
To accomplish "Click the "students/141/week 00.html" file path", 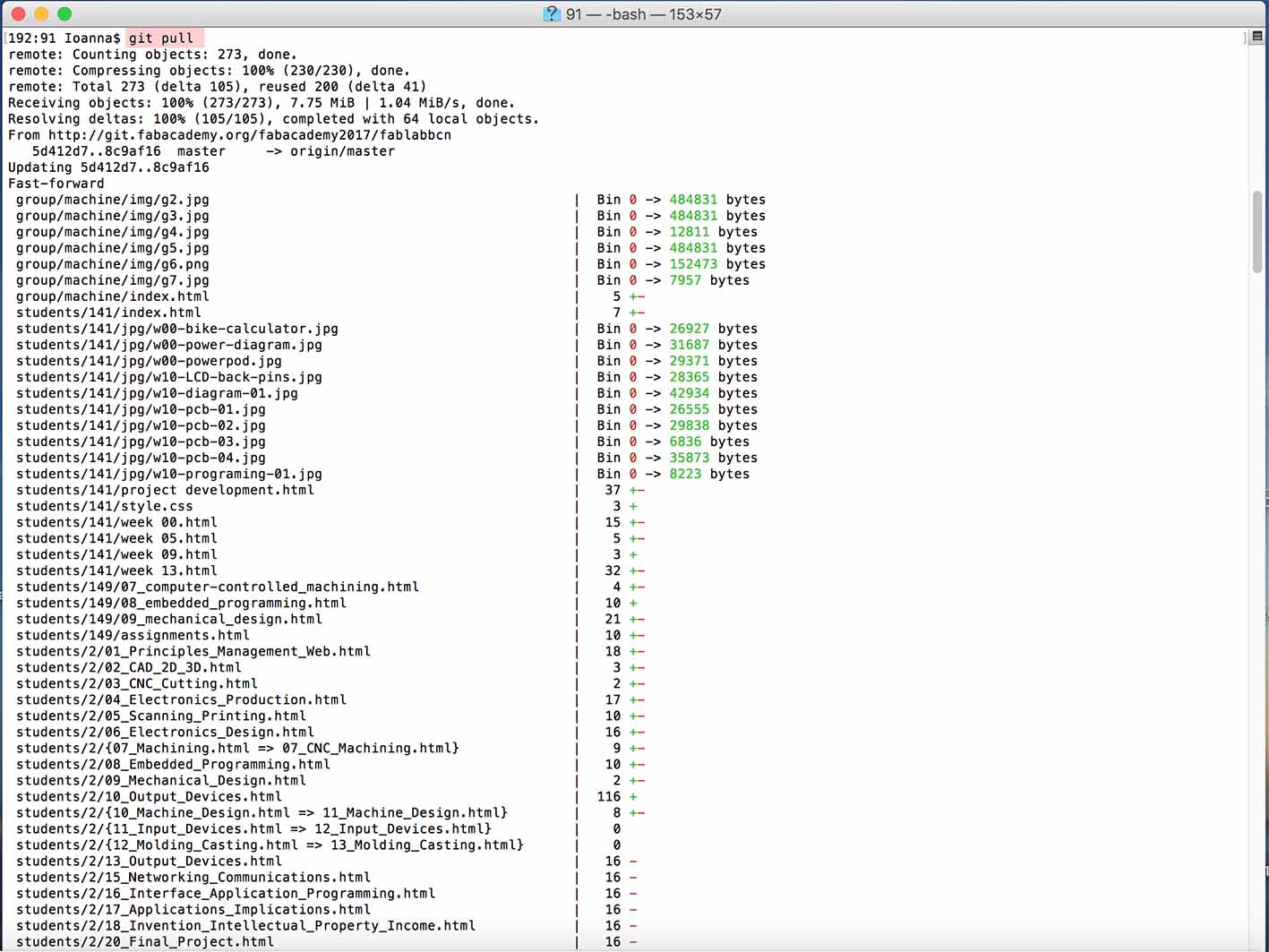I will coord(116,521).
